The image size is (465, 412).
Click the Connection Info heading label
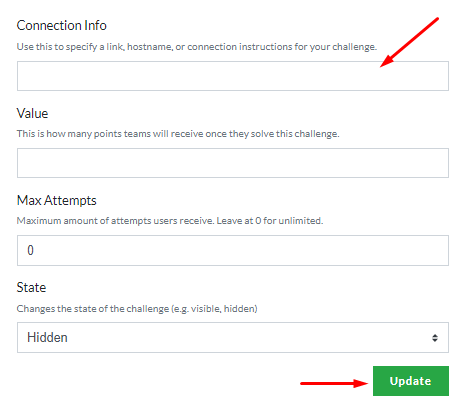click(62, 25)
